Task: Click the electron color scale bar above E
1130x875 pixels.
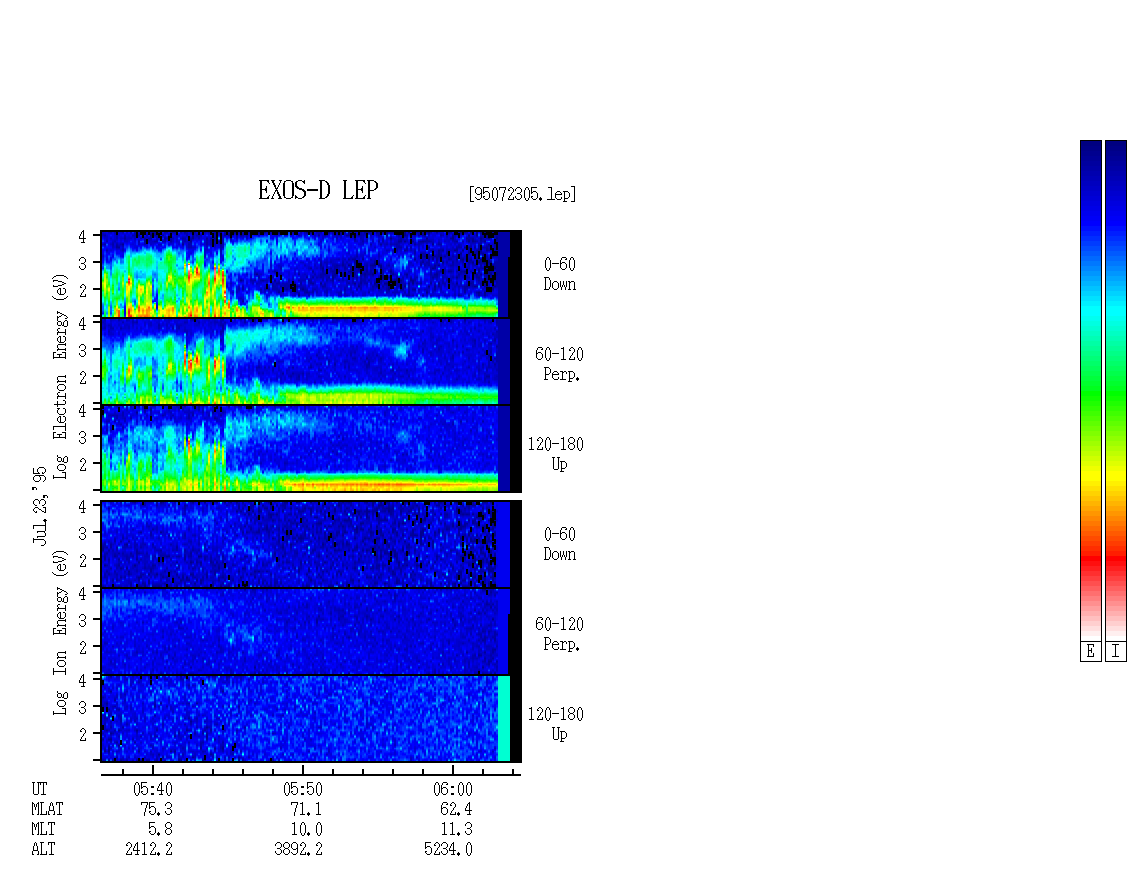Action: [1090, 390]
